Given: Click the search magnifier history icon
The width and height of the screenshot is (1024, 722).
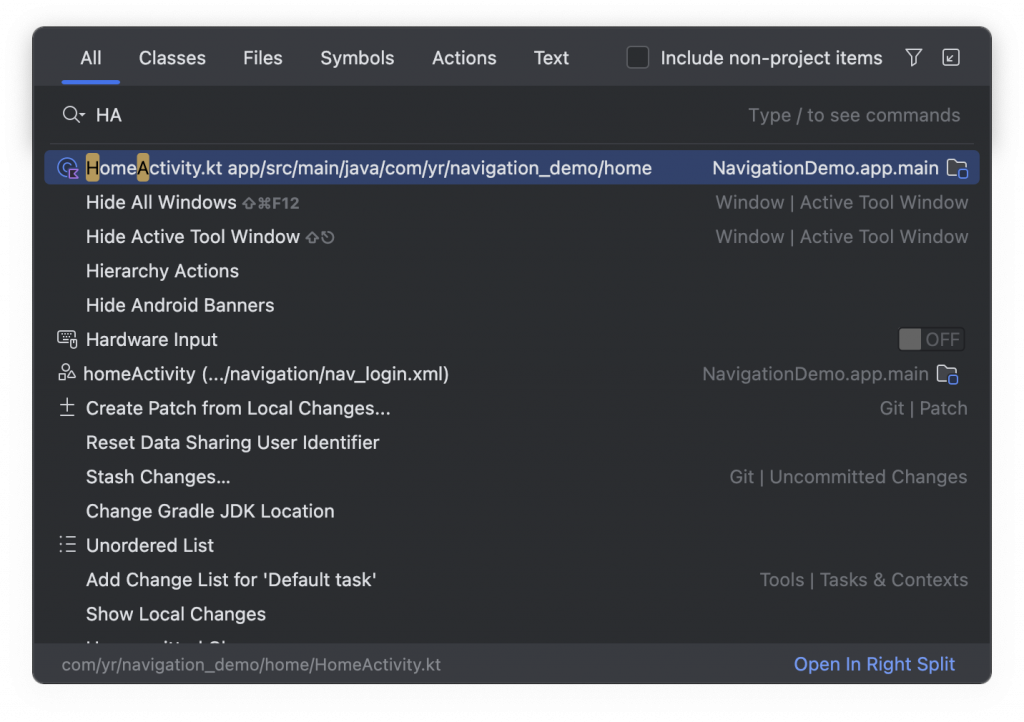Looking at the screenshot, I should pos(73,115).
